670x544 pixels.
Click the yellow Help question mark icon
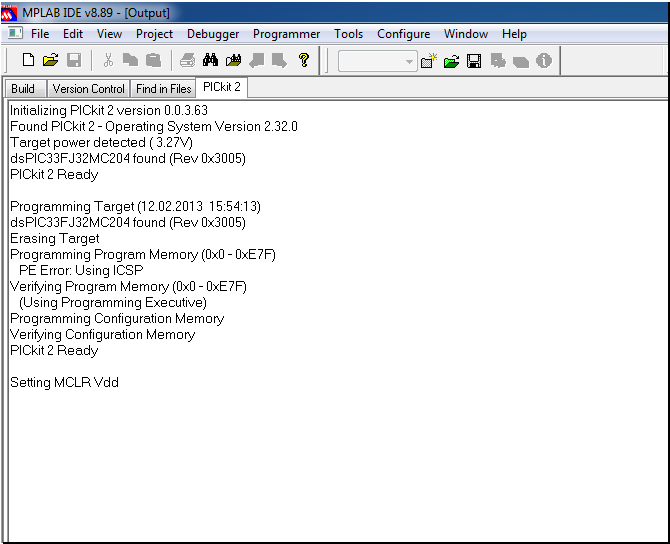coord(304,60)
